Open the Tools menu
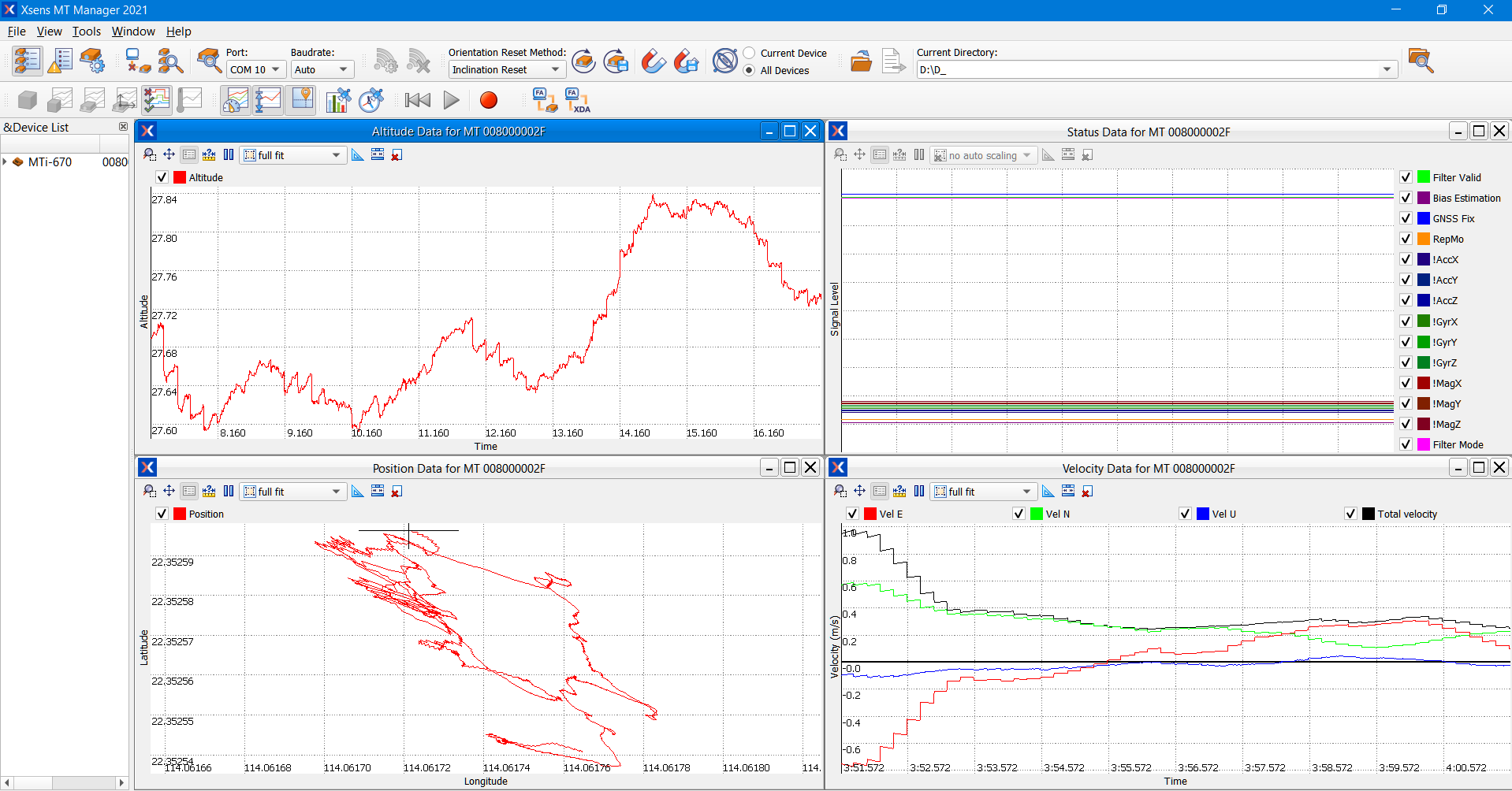Screen dimensions: 1512x791 coord(86,32)
